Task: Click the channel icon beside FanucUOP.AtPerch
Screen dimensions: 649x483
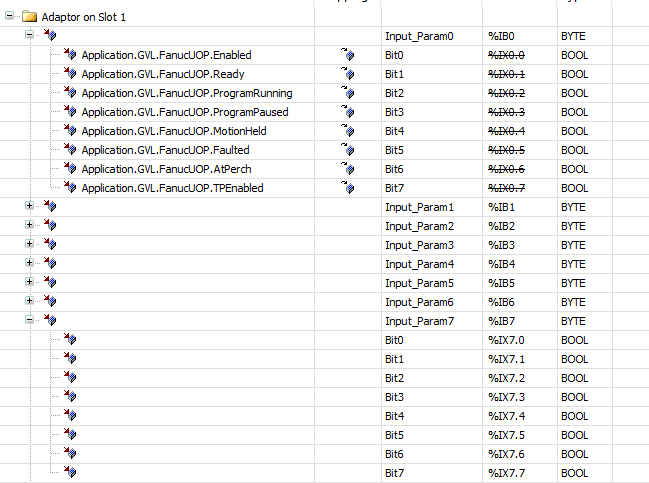Action: (x=70, y=169)
